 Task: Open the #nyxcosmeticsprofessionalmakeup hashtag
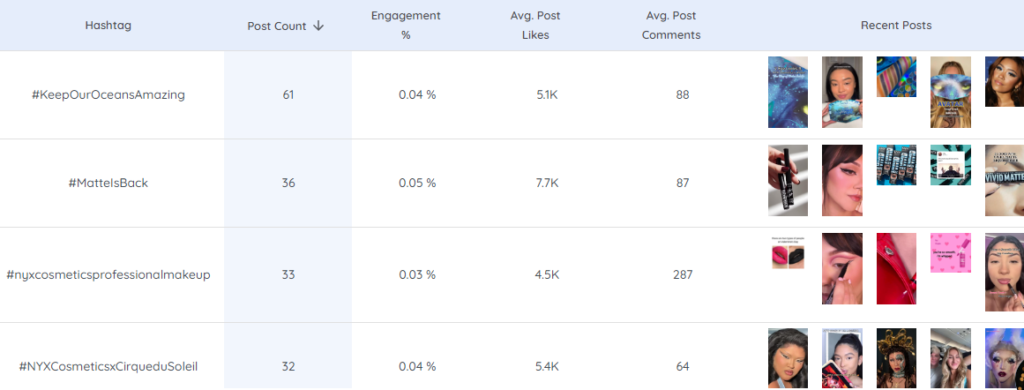click(108, 275)
